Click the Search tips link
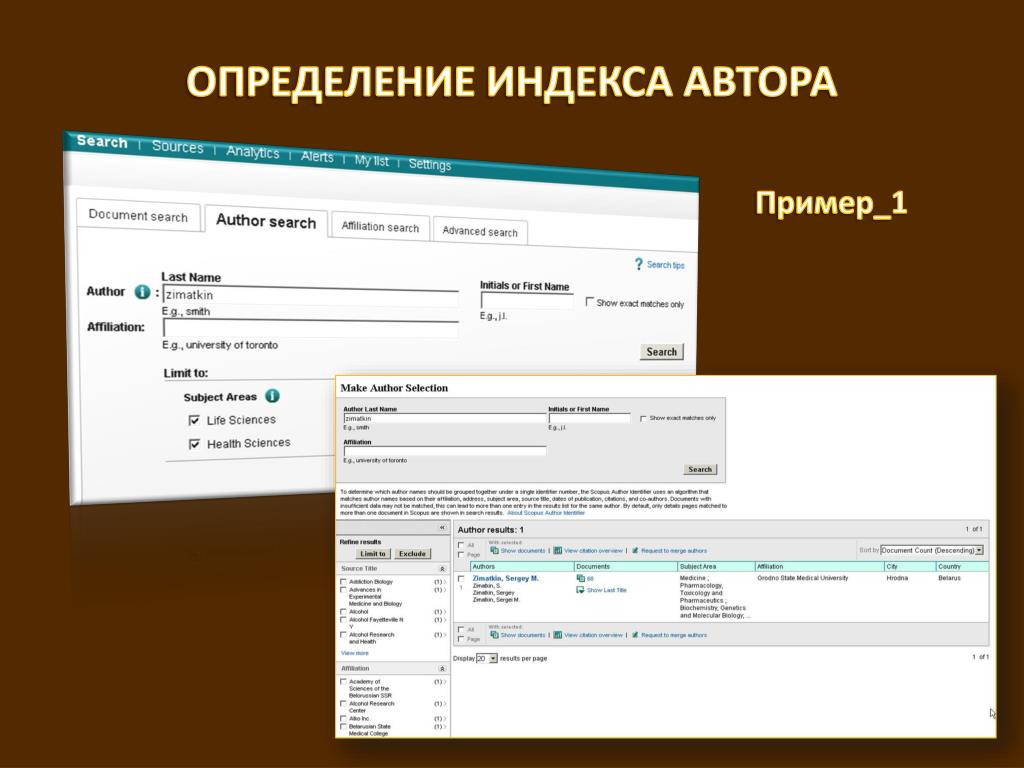Screen dimensions: 1024x768 [665, 264]
